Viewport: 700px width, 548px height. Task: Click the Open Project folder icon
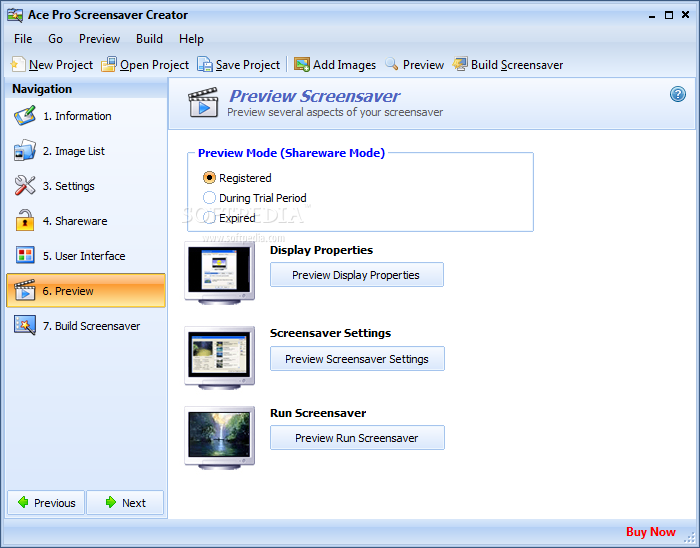click(109, 64)
